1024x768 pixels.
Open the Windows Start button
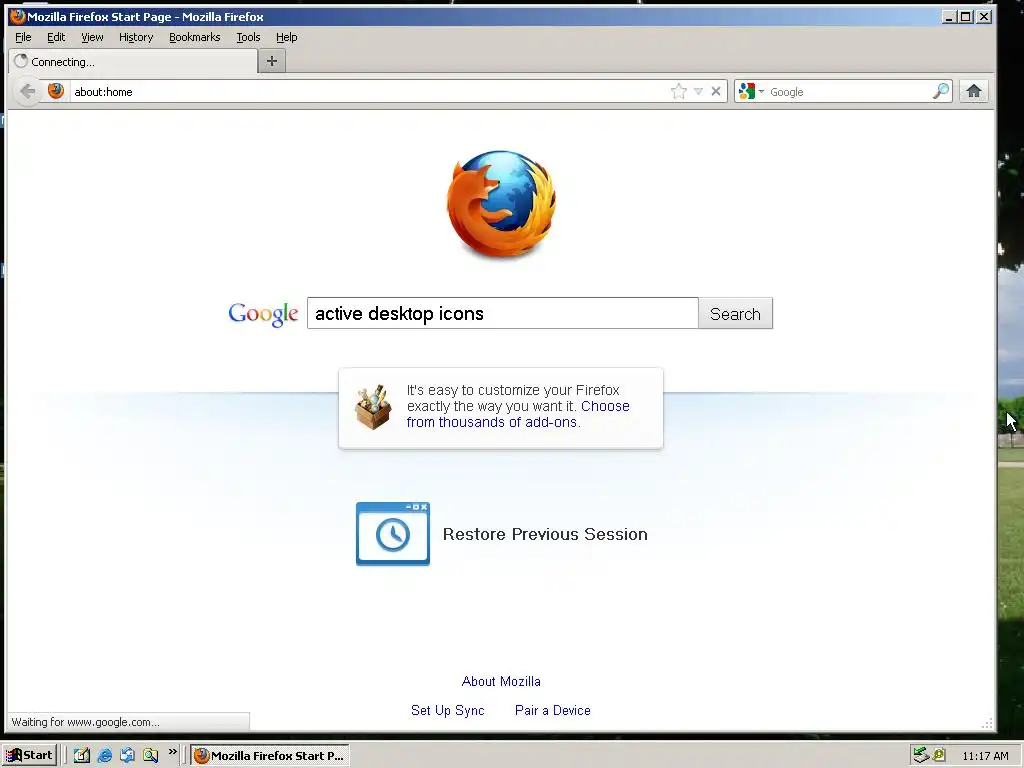pos(29,755)
